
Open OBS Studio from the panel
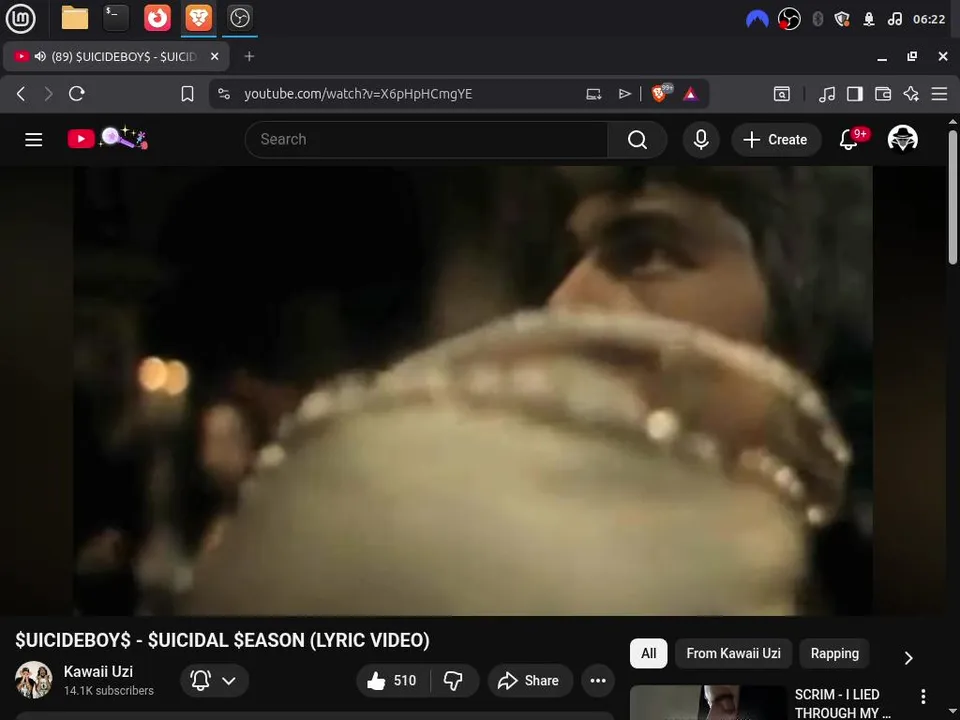point(239,18)
